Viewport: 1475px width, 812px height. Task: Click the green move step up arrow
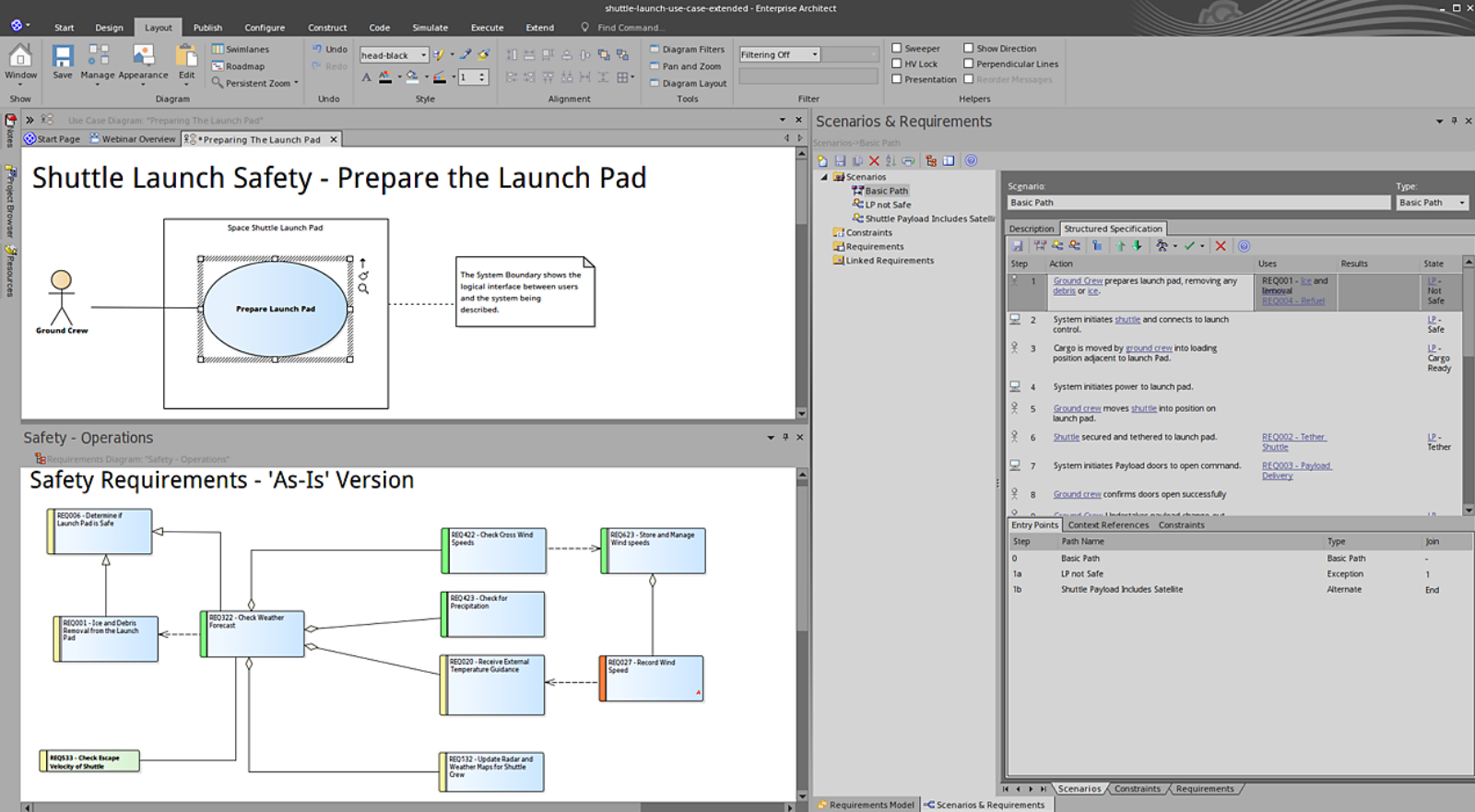pyautogui.click(x=1120, y=246)
